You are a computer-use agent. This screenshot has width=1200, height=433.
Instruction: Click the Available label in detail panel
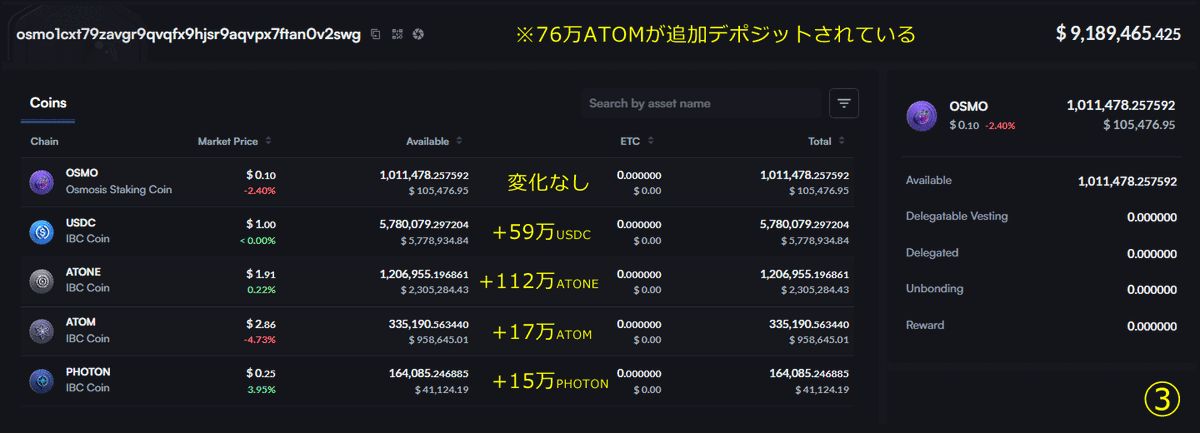tap(929, 180)
